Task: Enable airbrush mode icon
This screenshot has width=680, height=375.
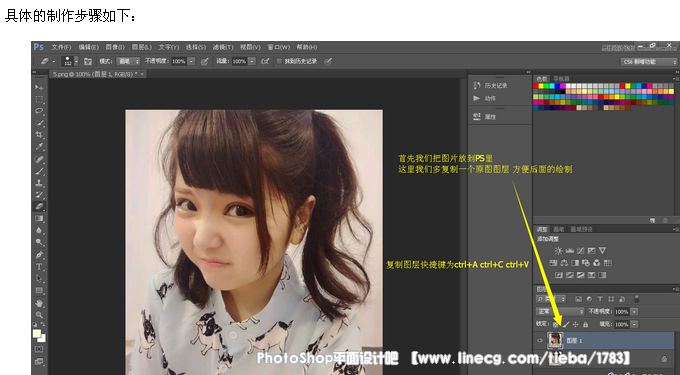Action: [265, 62]
